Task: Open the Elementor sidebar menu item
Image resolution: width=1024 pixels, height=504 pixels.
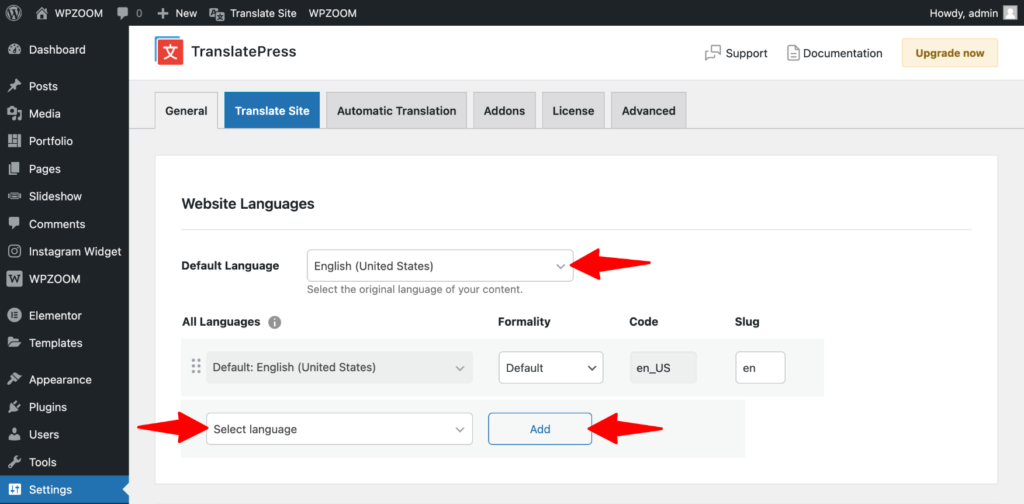Action: pyautogui.click(x=55, y=315)
